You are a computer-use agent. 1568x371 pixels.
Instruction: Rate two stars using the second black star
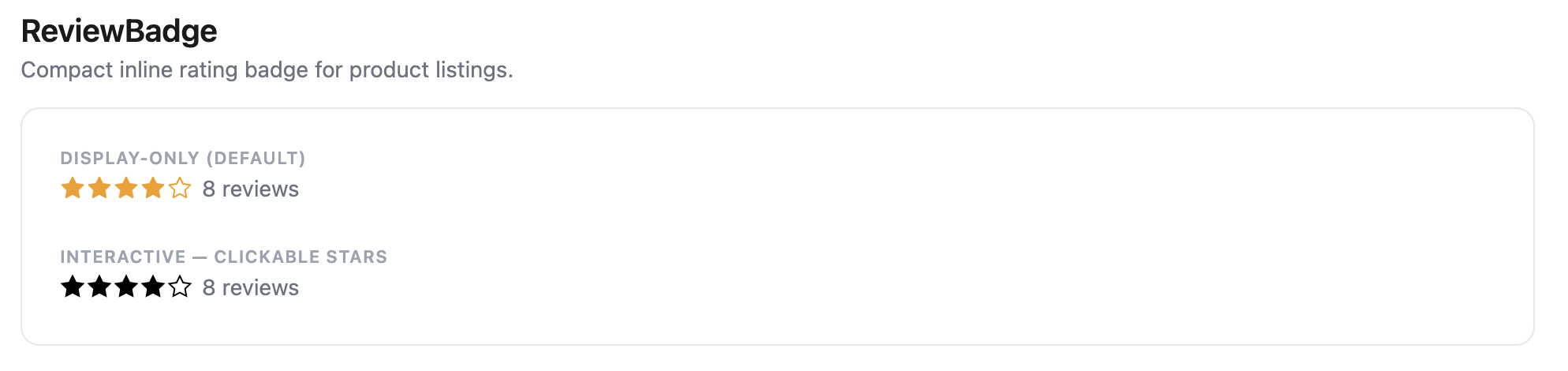pos(99,287)
